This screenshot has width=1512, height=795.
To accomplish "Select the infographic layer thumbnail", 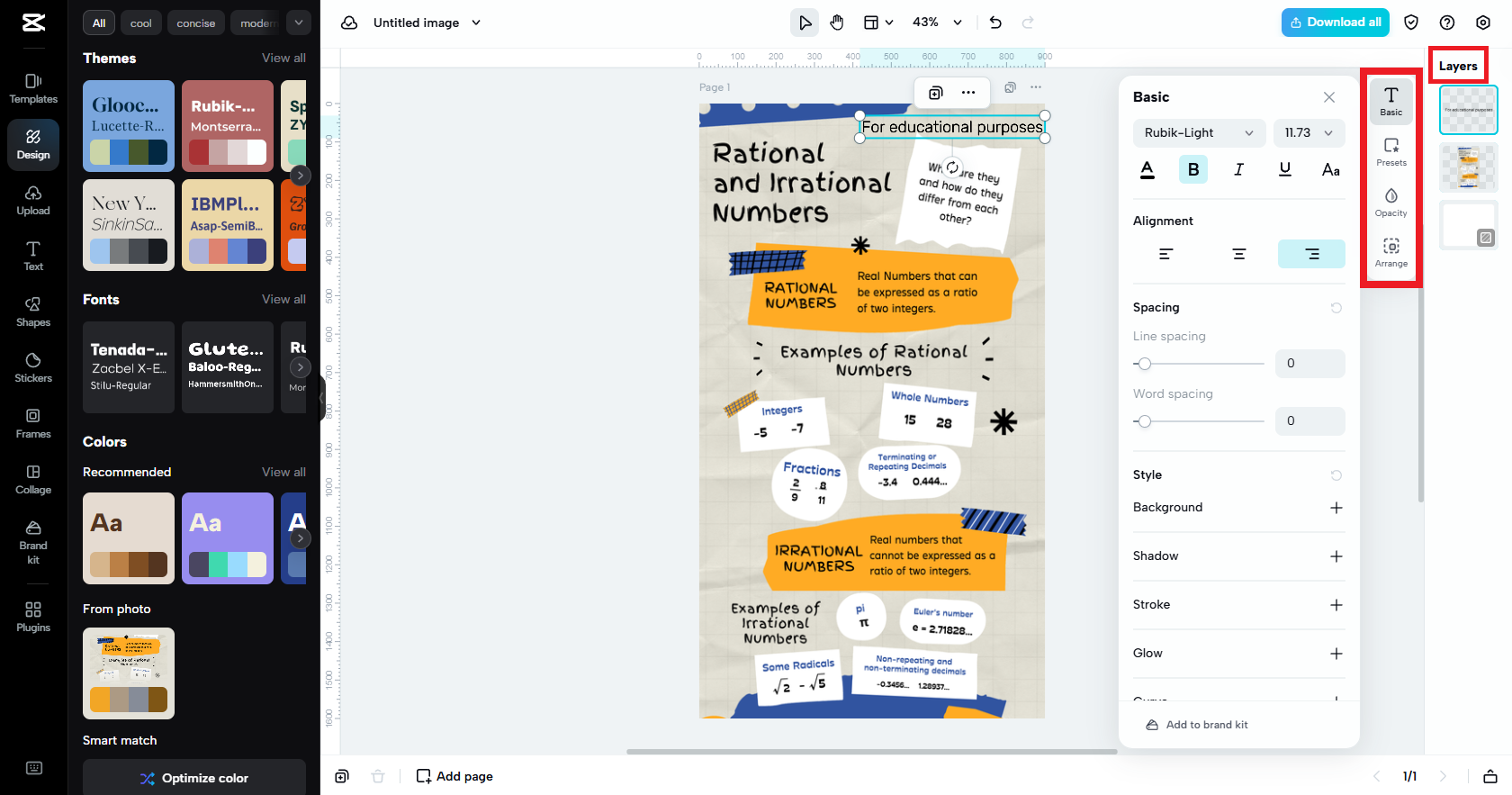I will (1468, 167).
